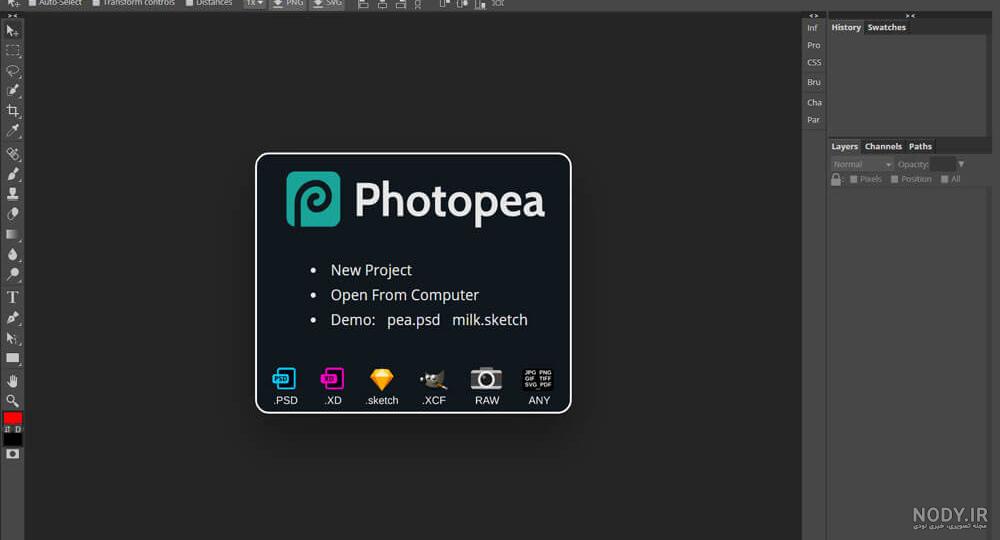Screen dimensions: 1000x540
Task: Select the Lasso tool
Action: [12, 71]
